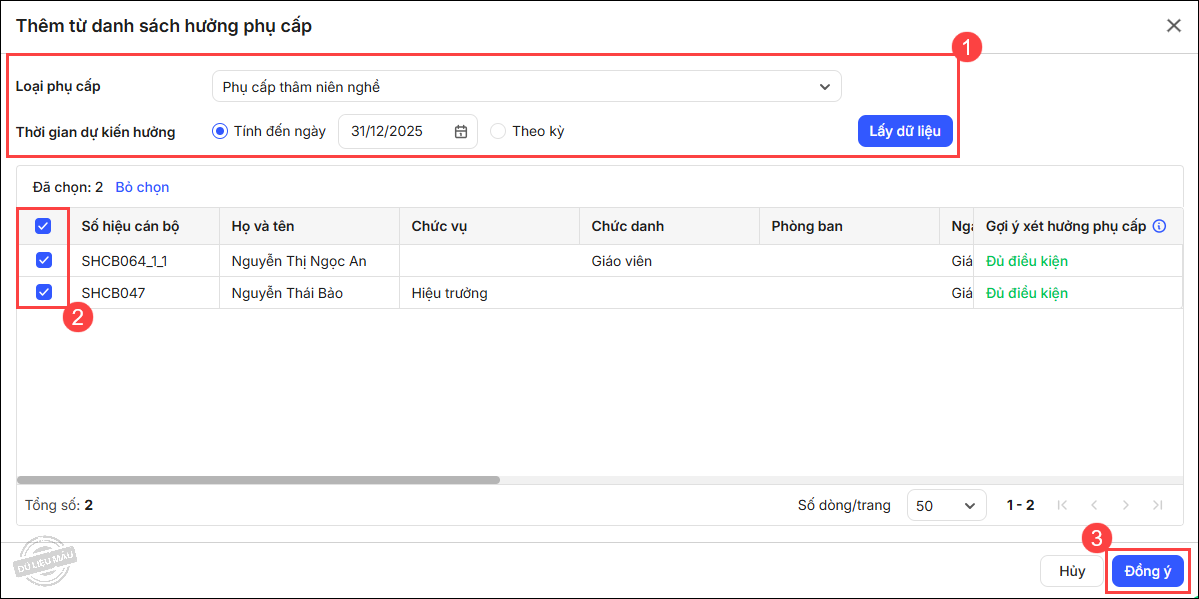Go to first page of results
The height and width of the screenshot is (599, 1199).
click(x=1062, y=505)
